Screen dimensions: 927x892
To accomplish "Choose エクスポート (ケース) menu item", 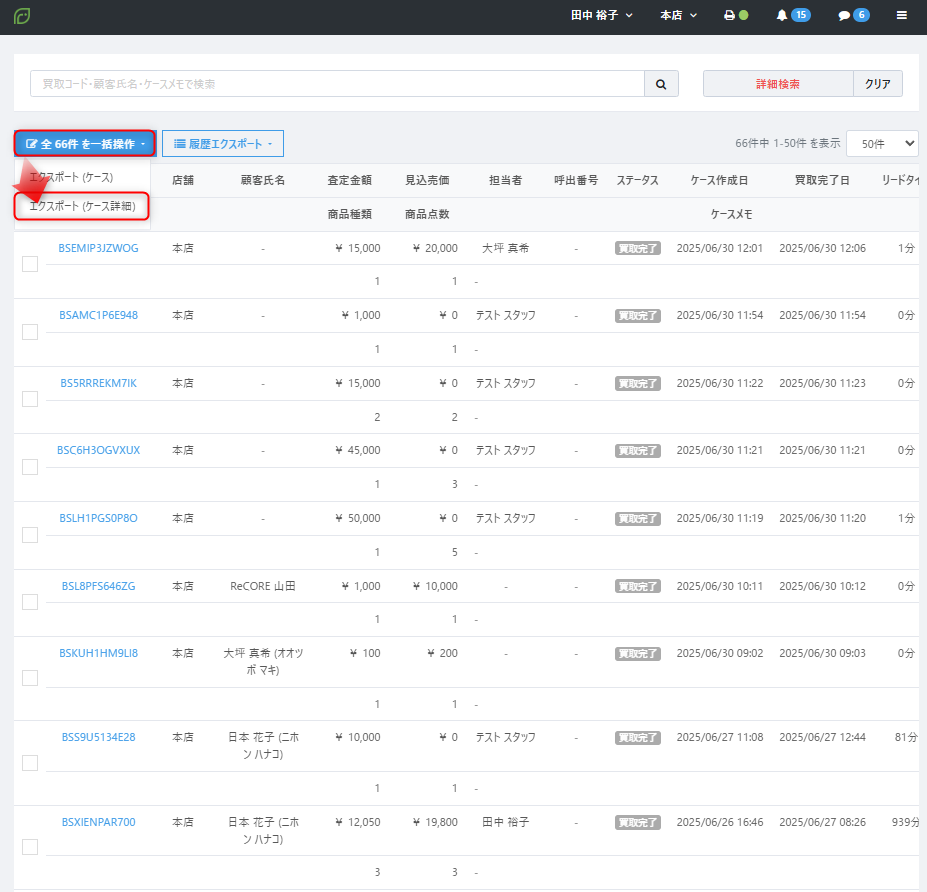I will click(x=71, y=177).
